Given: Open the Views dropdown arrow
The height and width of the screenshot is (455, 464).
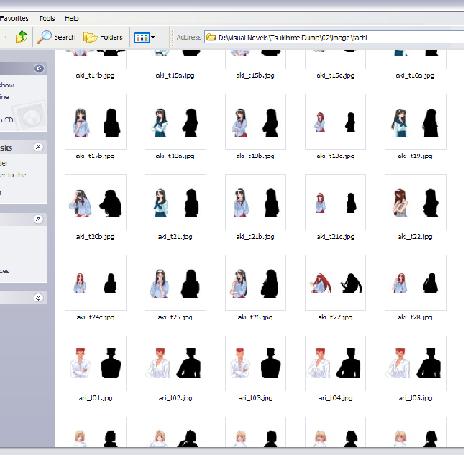Looking at the screenshot, I should [153, 37].
